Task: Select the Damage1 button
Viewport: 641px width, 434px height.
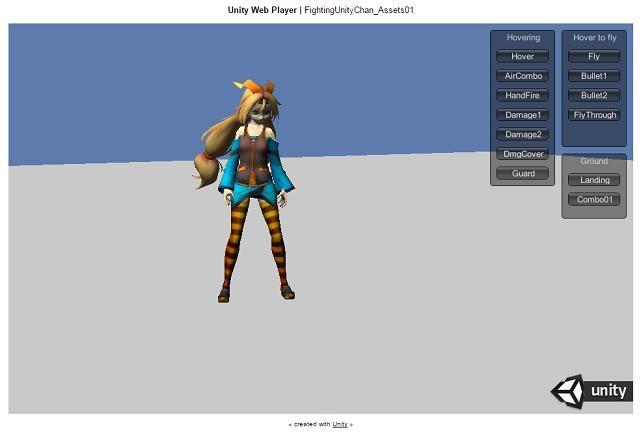Action: click(522, 115)
